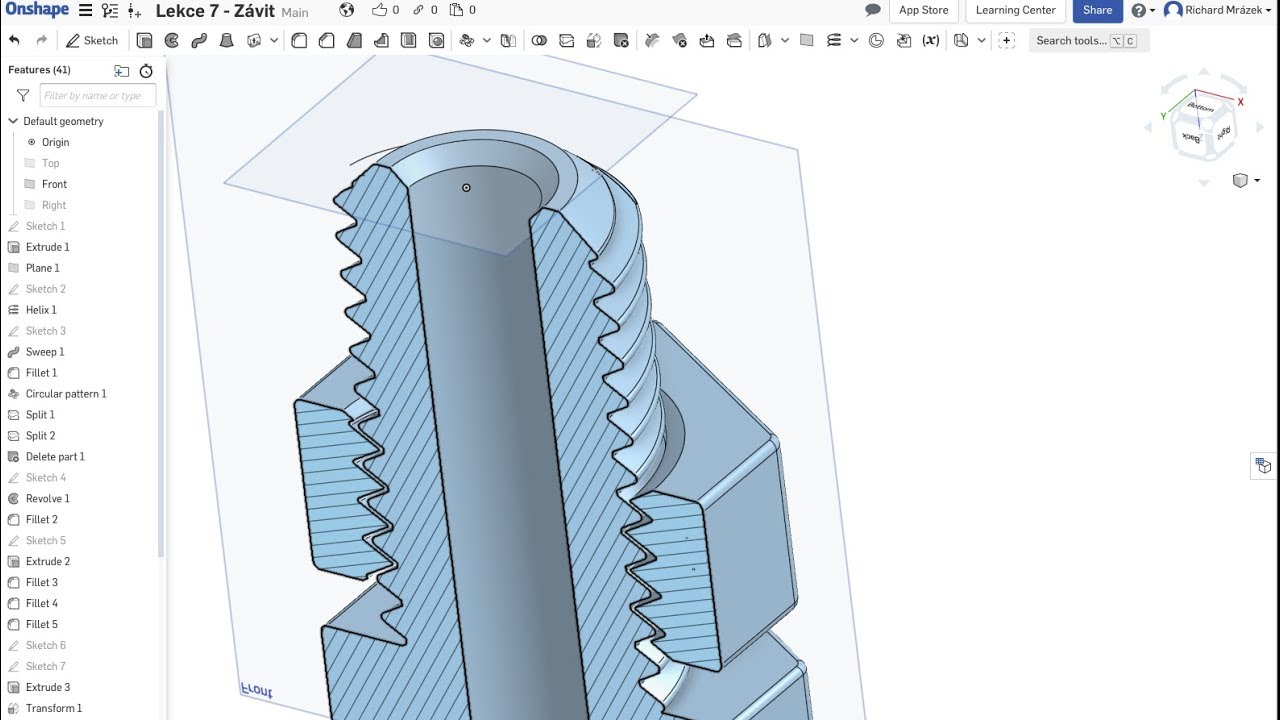Click the insert element icon in title bar
The width and height of the screenshot is (1280, 720).
click(135, 10)
